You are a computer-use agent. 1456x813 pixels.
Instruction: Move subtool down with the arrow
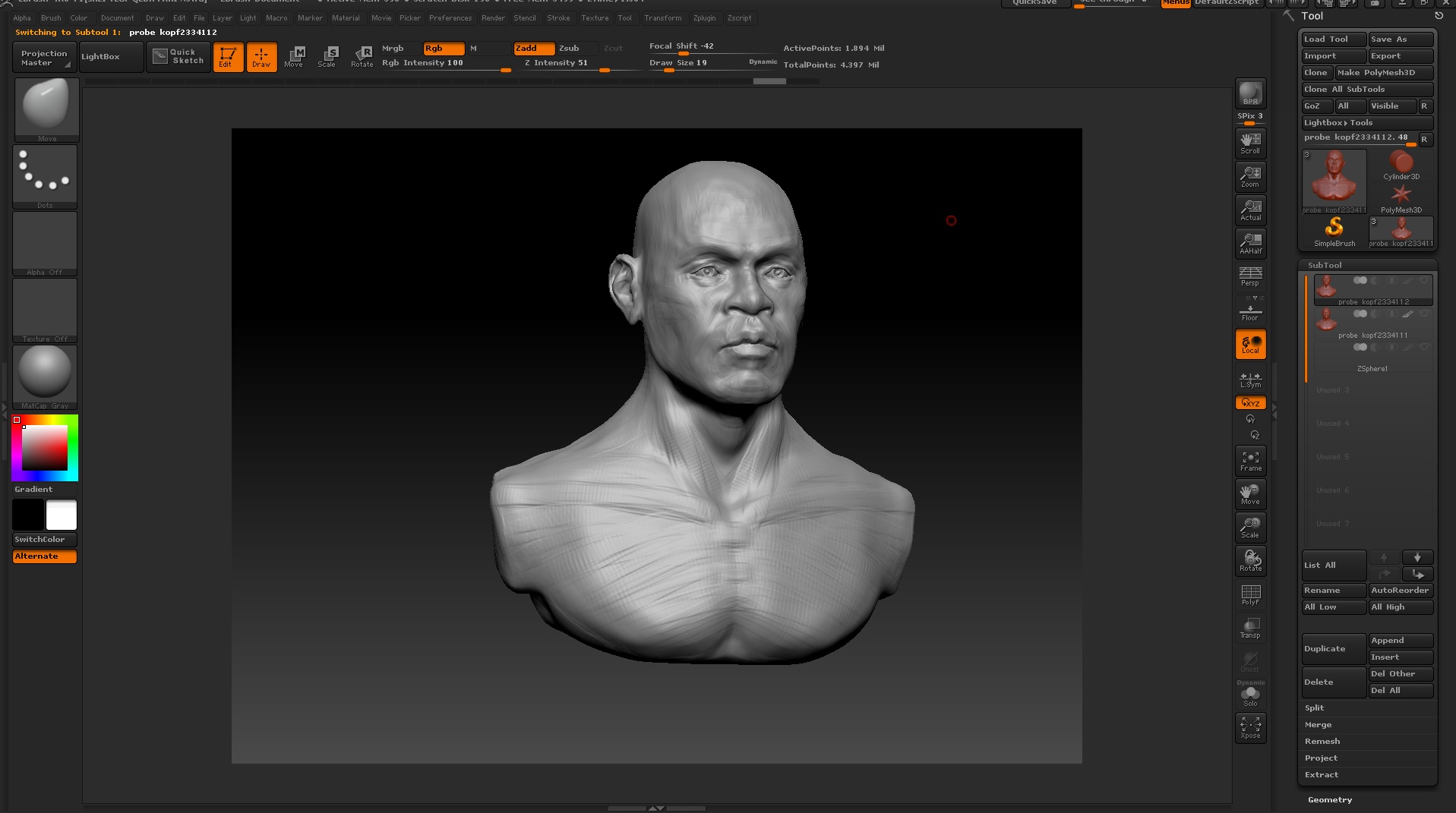(x=1417, y=557)
